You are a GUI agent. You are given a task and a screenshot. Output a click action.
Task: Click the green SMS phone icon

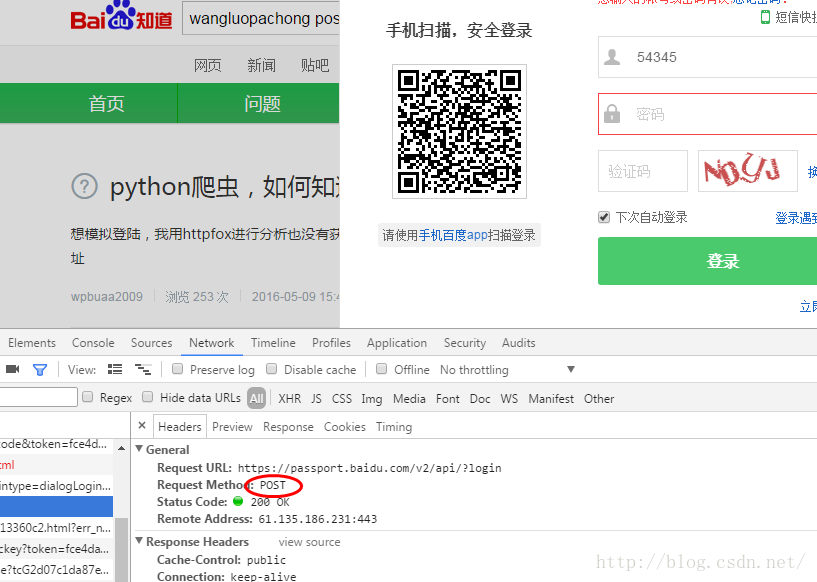pyautogui.click(x=765, y=17)
